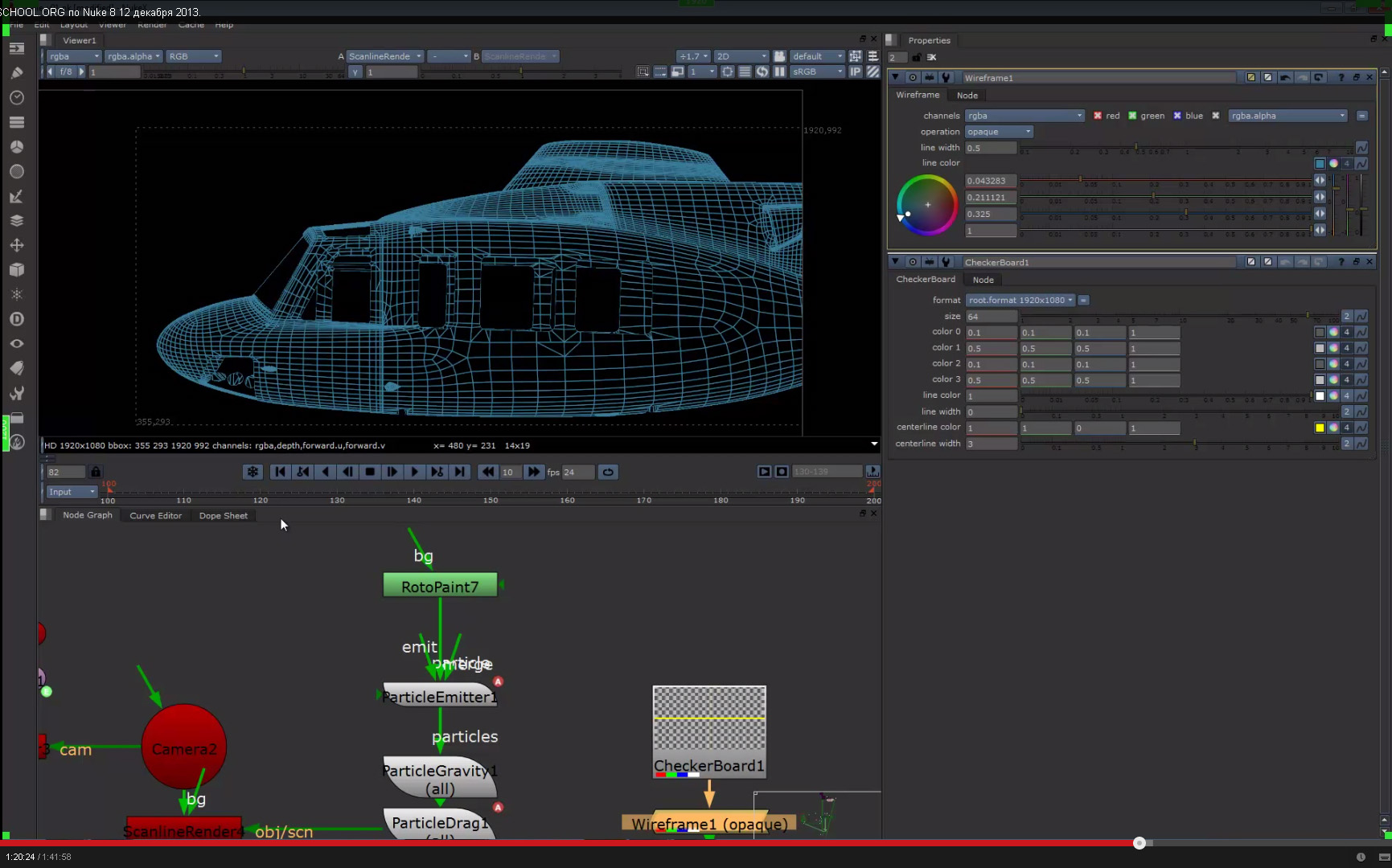Screen dimensions: 1392x868
Task: Toggle the green channel checkbox
Action: click(x=1132, y=116)
